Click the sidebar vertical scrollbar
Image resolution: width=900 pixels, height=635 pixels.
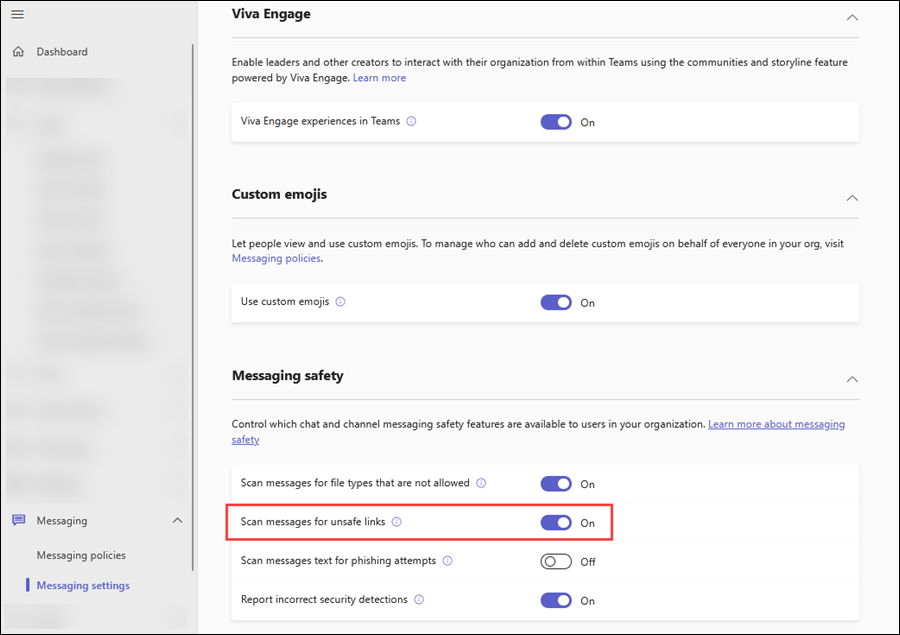pyautogui.click(x=193, y=300)
